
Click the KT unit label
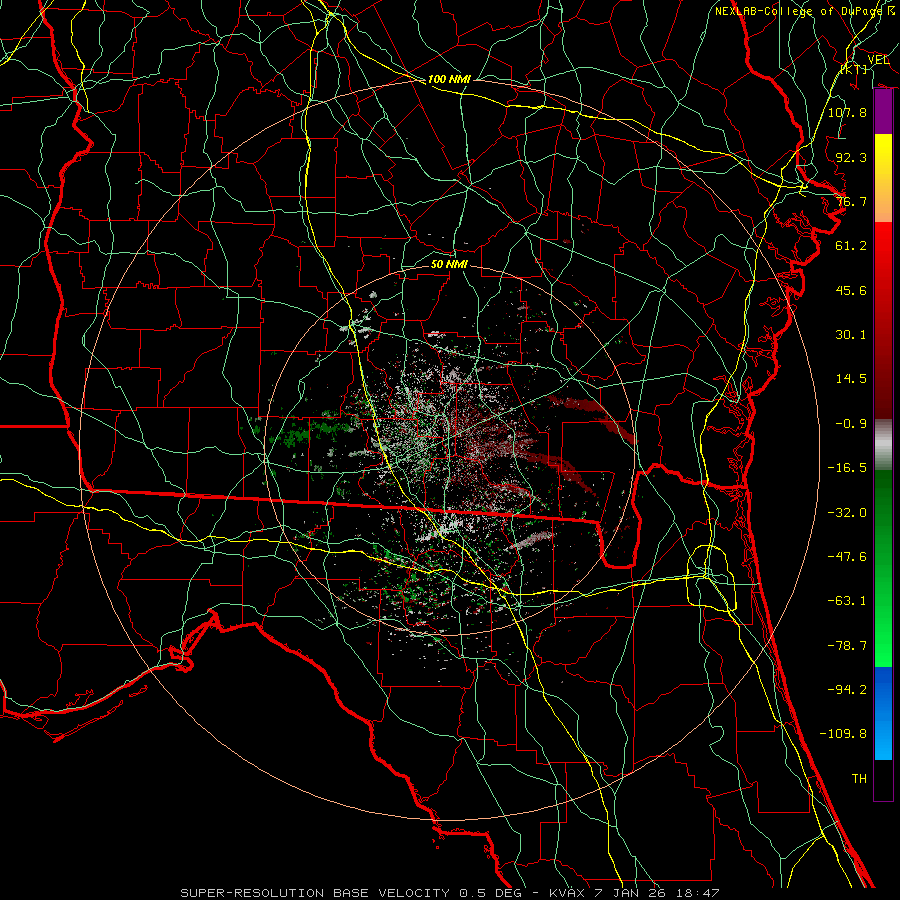click(854, 69)
